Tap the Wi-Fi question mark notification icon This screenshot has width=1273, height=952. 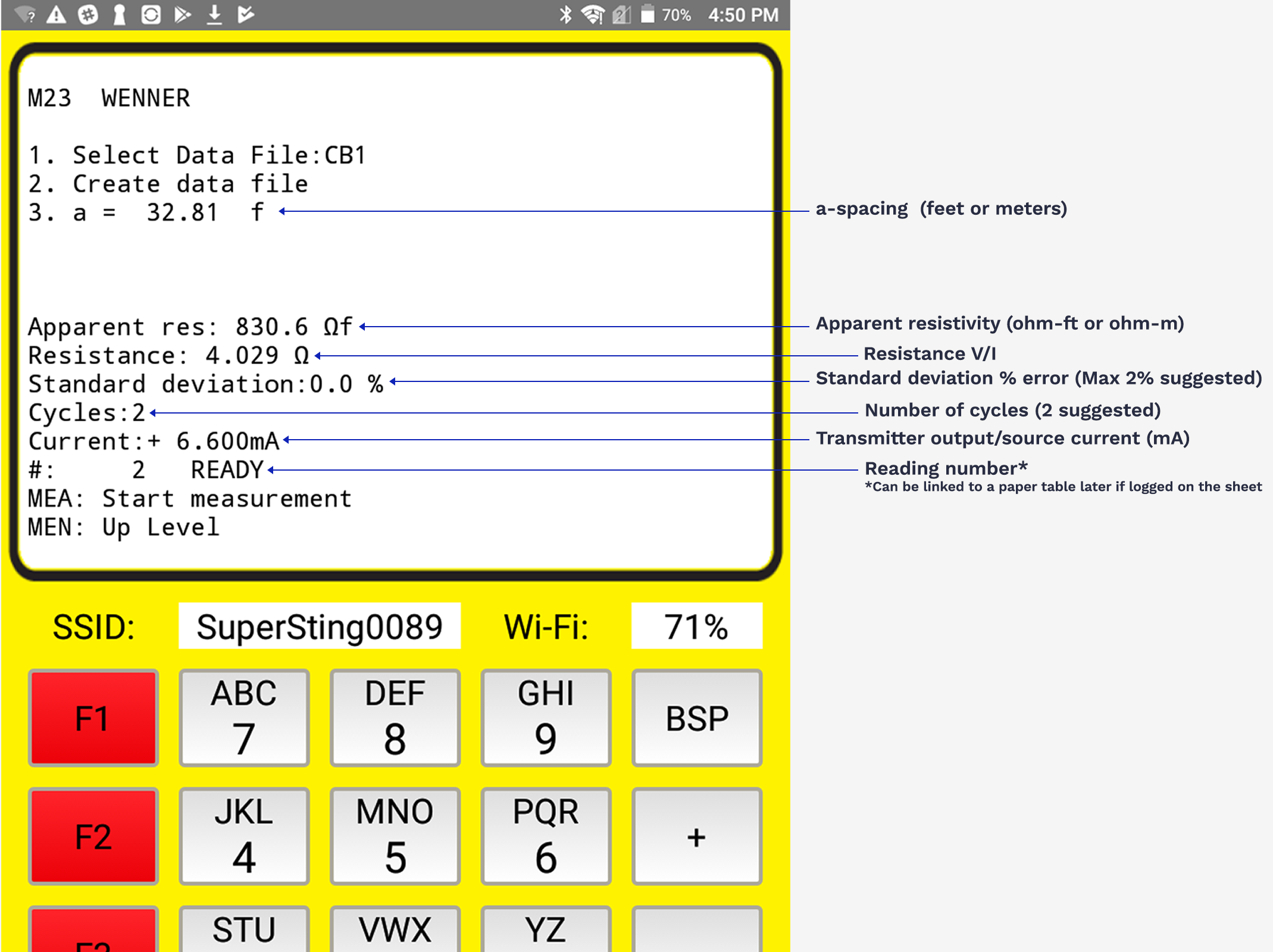(26, 14)
